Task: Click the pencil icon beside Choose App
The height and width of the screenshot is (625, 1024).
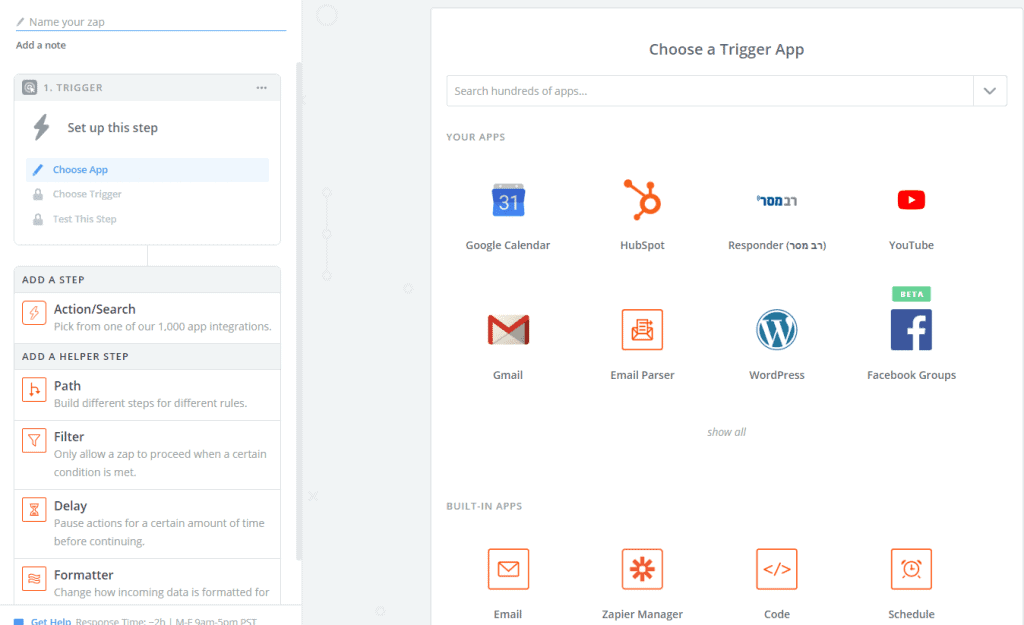Action: [38, 170]
